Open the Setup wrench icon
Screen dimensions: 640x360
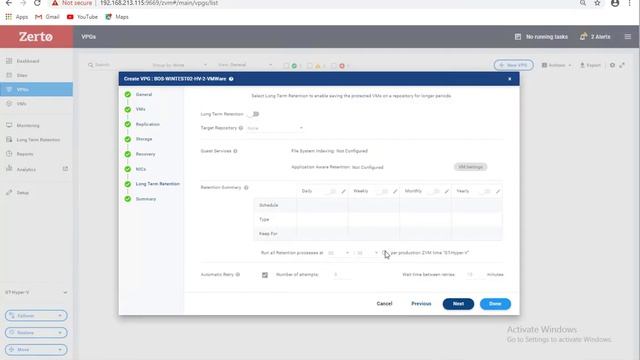pyautogui.click(x=9, y=192)
